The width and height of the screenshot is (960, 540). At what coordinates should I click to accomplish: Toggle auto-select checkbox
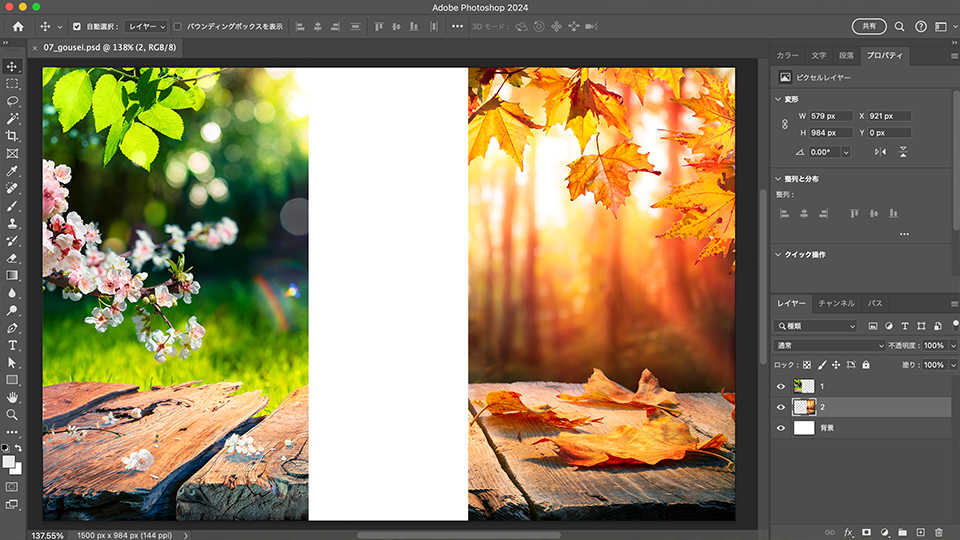(77, 26)
